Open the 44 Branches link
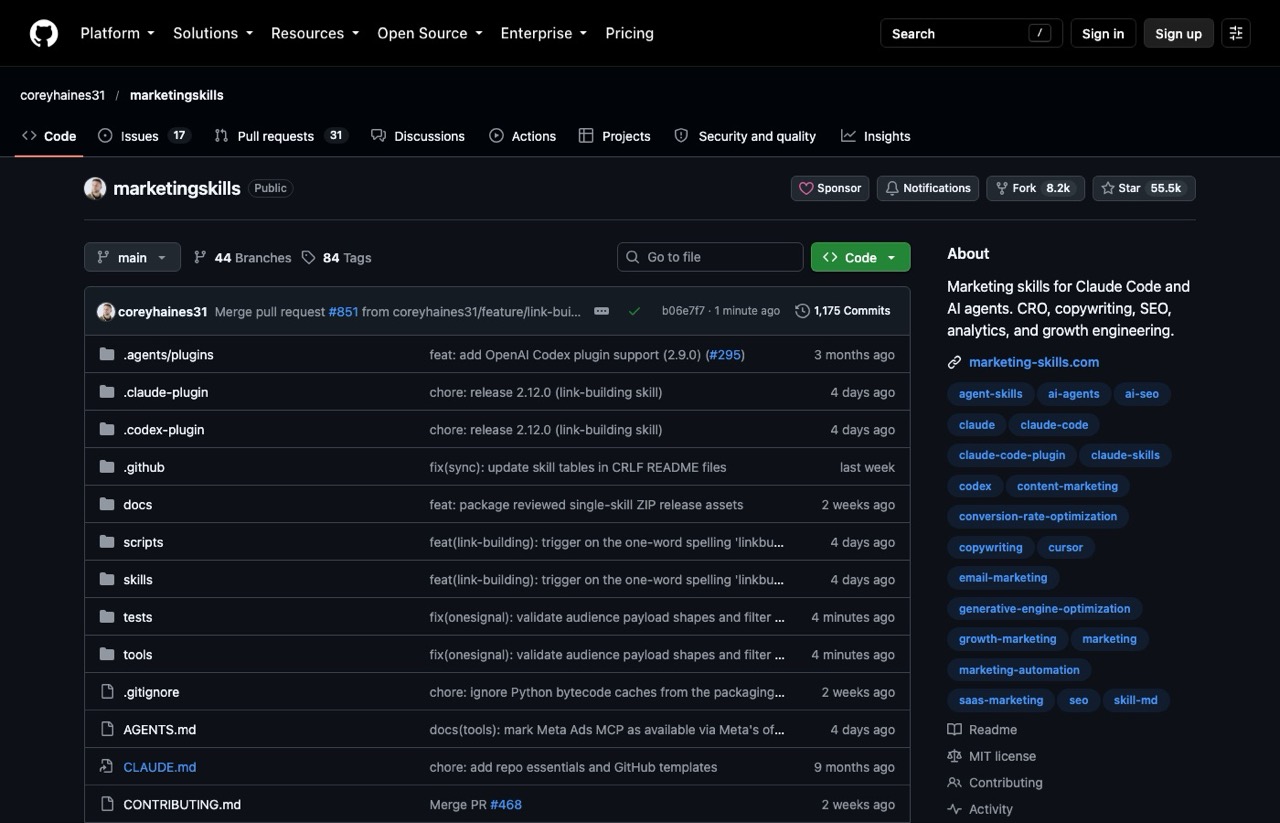The height and width of the screenshot is (823, 1280). (x=242, y=257)
